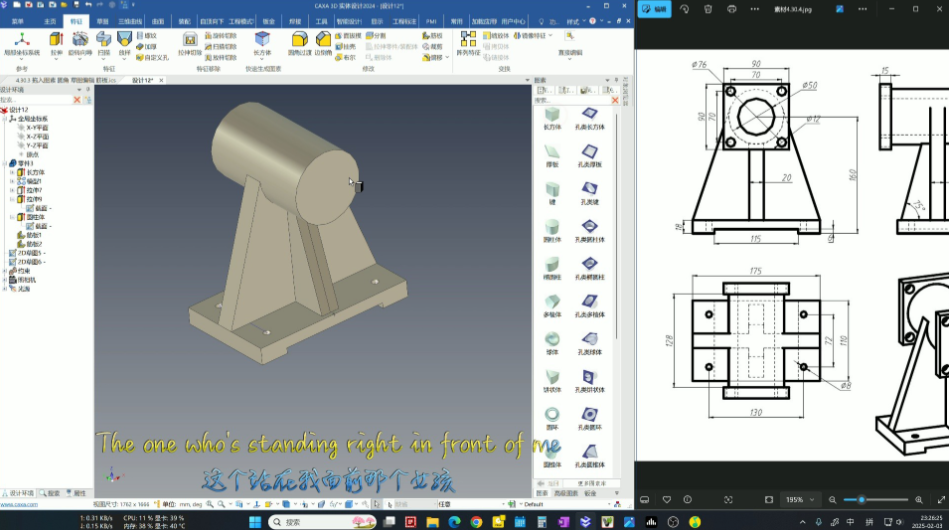
Task: Pick the Torus ring shape in the catalog
Action: (552, 419)
